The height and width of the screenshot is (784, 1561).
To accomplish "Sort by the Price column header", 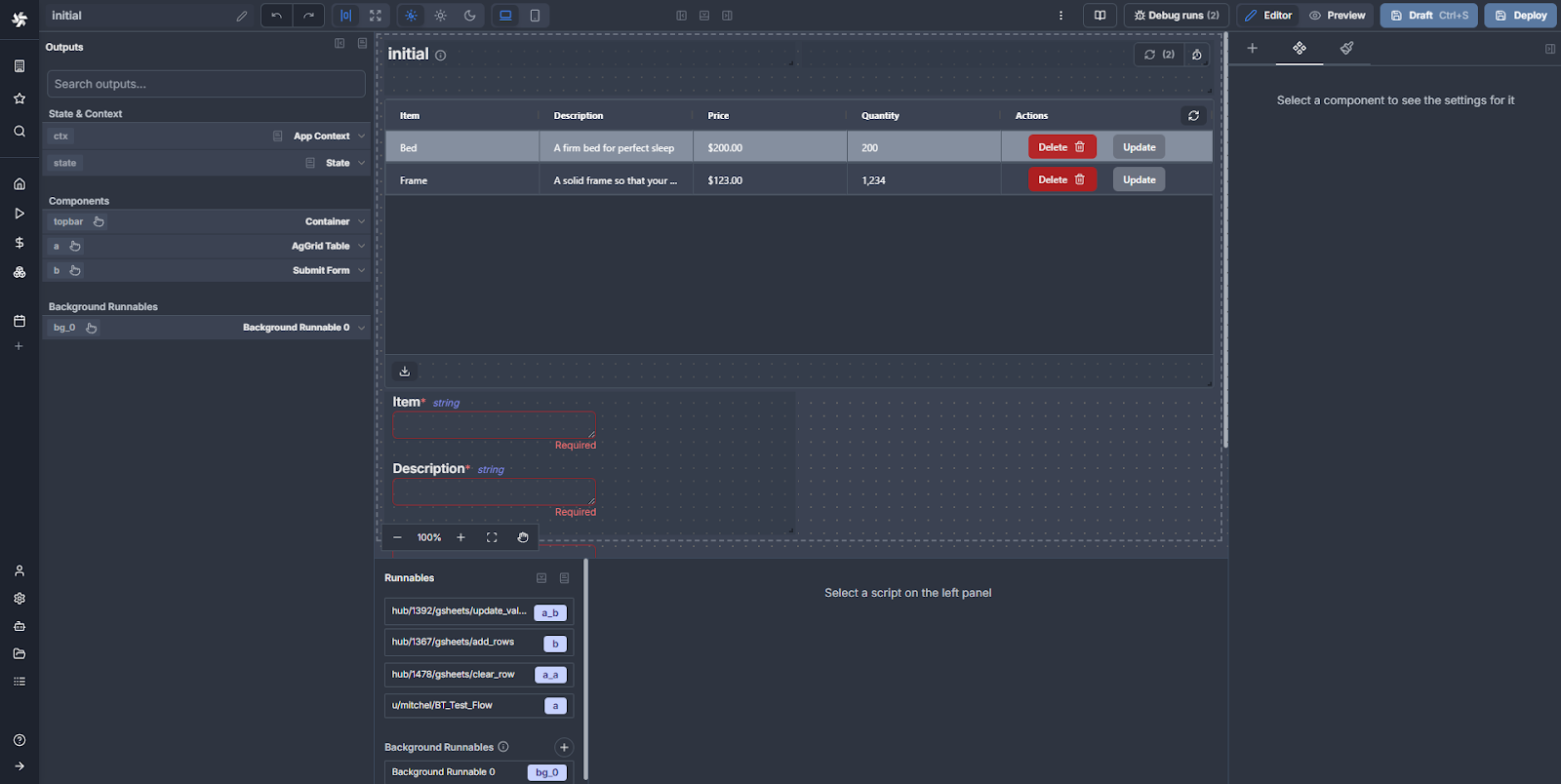I will pos(718,115).
